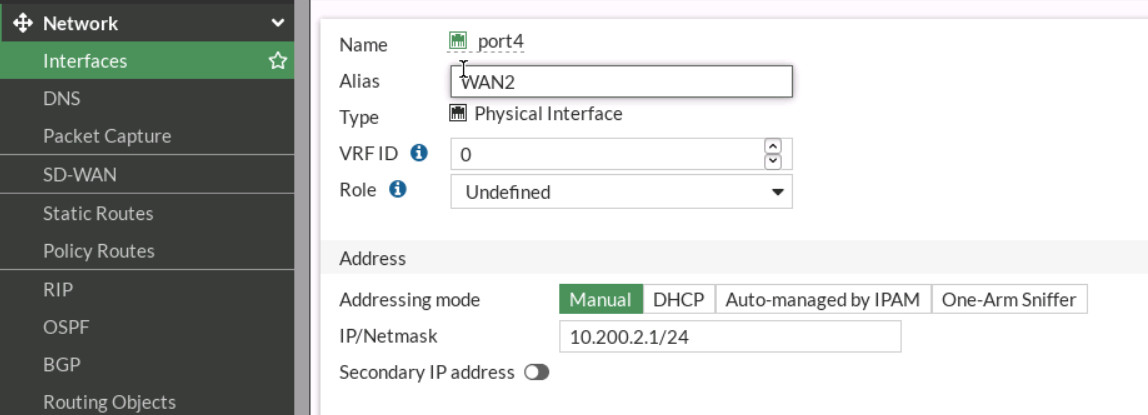This screenshot has height=415, width=1148.
Task: Click the Physical Interface type icon
Action: (459, 114)
